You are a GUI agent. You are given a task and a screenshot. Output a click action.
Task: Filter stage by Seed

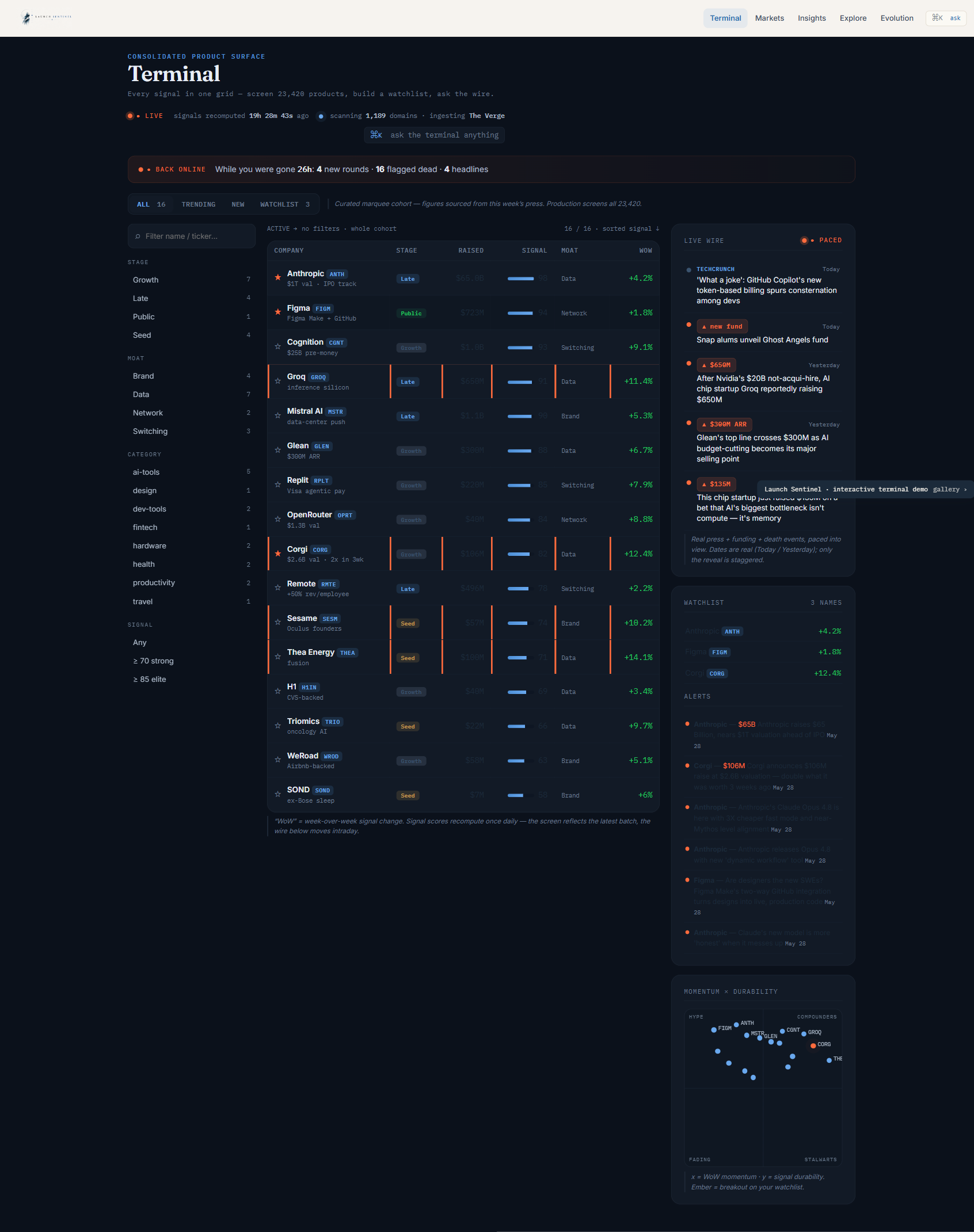[192, 335]
